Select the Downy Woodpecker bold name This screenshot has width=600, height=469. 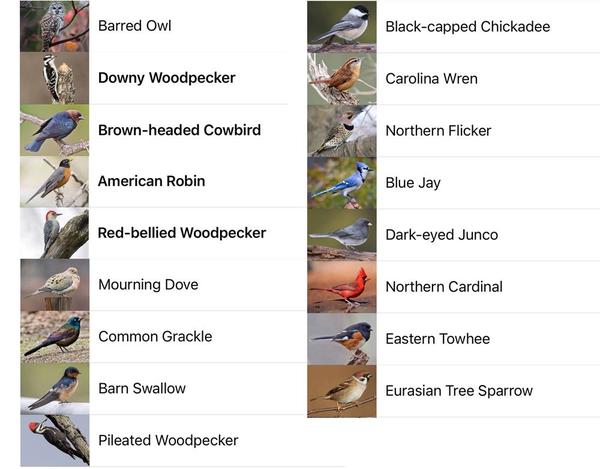[x=167, y=78]
